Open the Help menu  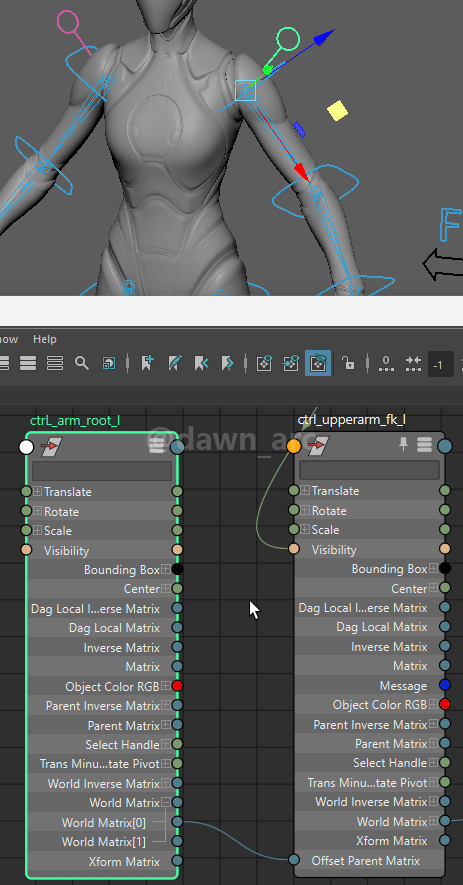[45, 339]
